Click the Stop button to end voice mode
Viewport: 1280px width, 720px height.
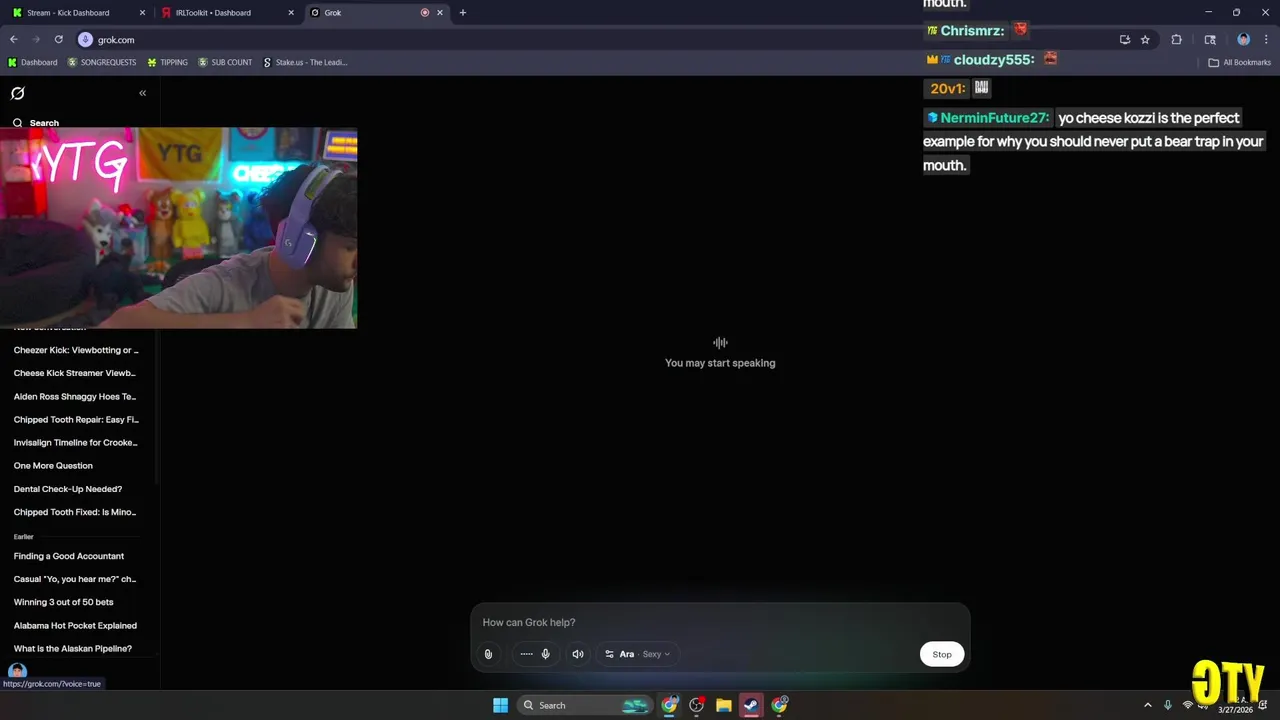(942, 654)
